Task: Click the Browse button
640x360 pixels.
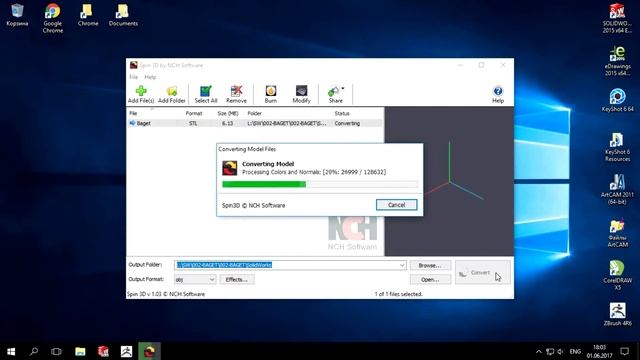Action: click(430, 265)
